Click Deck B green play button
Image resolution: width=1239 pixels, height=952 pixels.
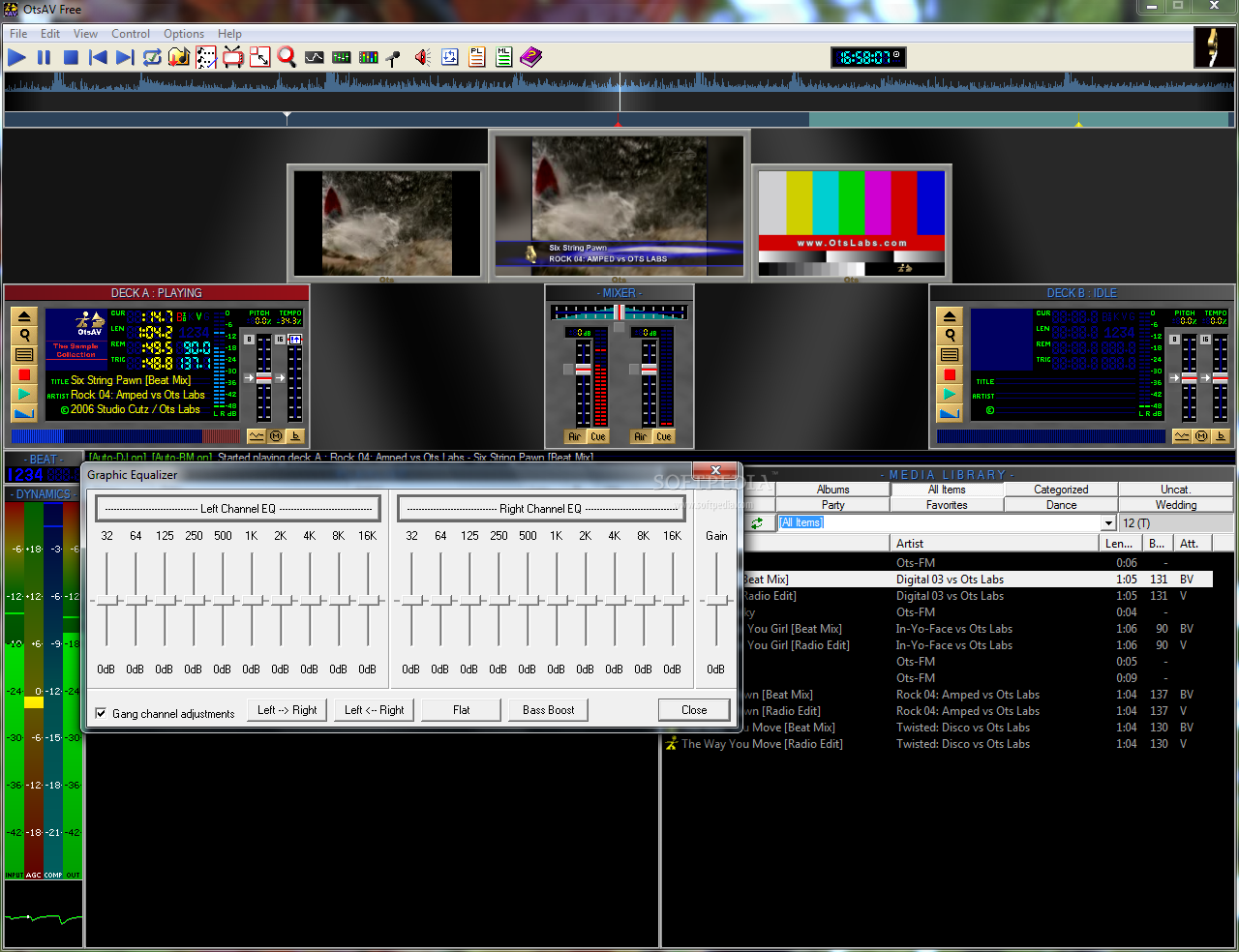(950, 394)
